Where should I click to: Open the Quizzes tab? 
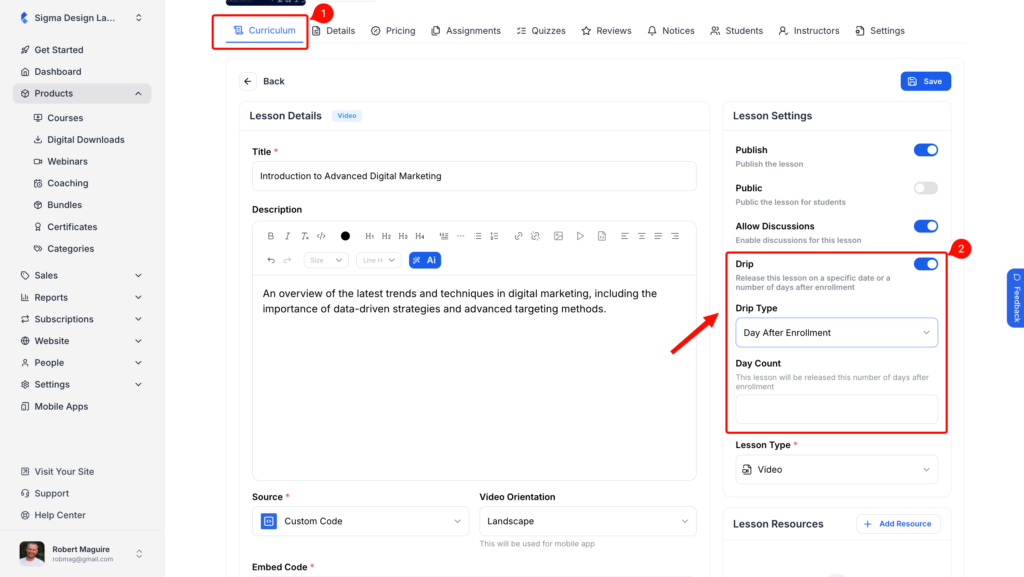541,31
